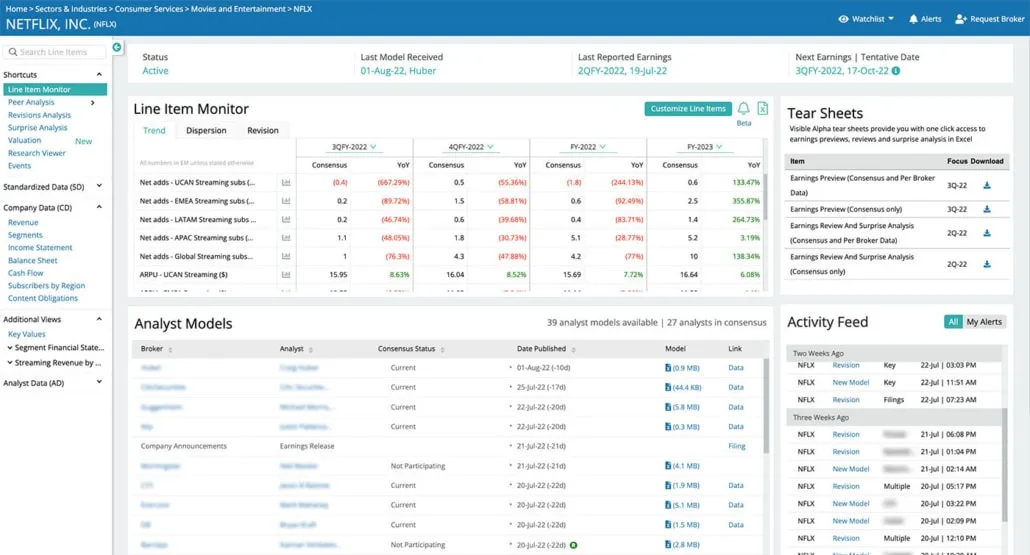The width and height of the screenshot is (1030, 555).
Task: Click the Line Item Monitor beta bell icon
Action: pyautogui.click(x=744, y=108)
